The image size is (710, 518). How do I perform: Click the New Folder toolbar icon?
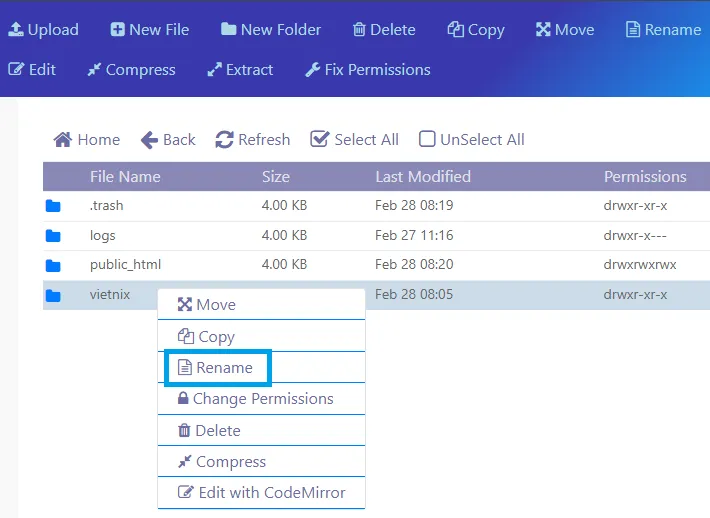(x=229, y=29)
